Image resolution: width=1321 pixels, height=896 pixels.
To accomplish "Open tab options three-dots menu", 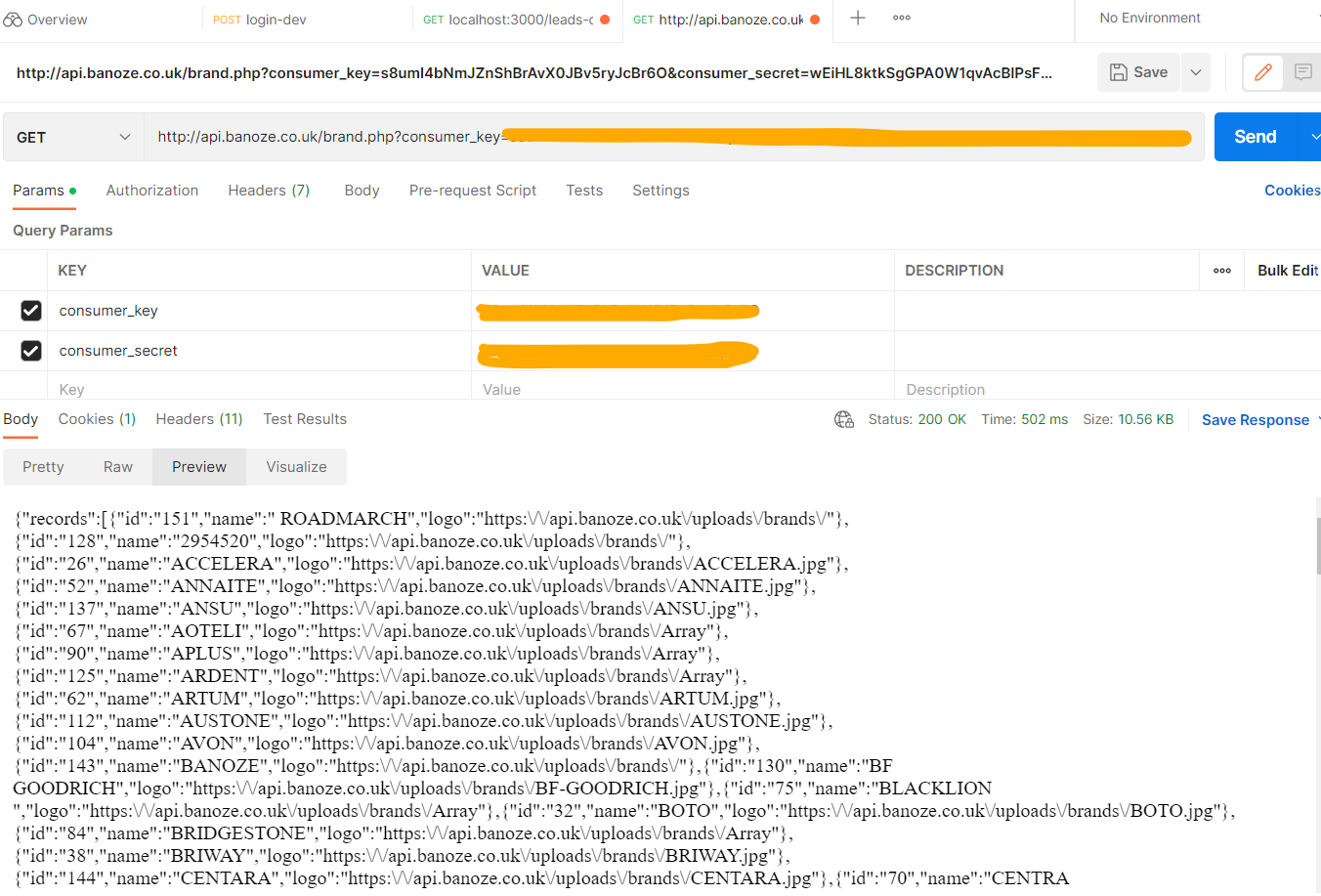I will coord(902,18).
